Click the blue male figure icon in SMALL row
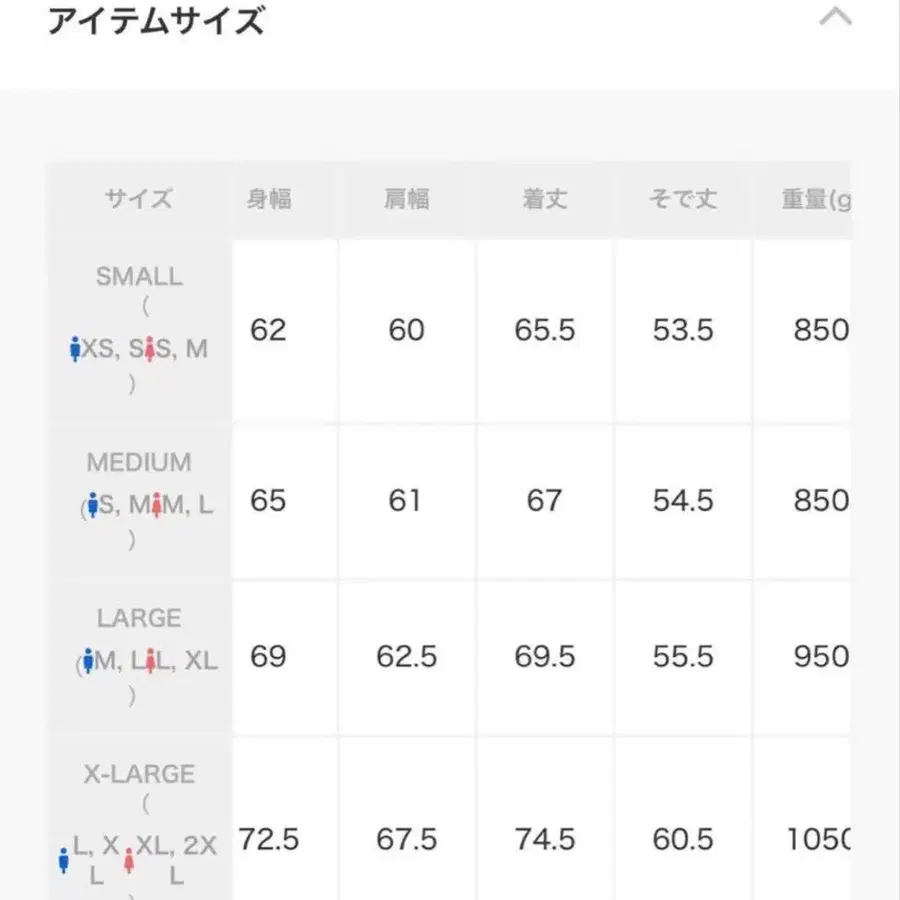This screenshot has height=900, width=900. coord(73,349)
